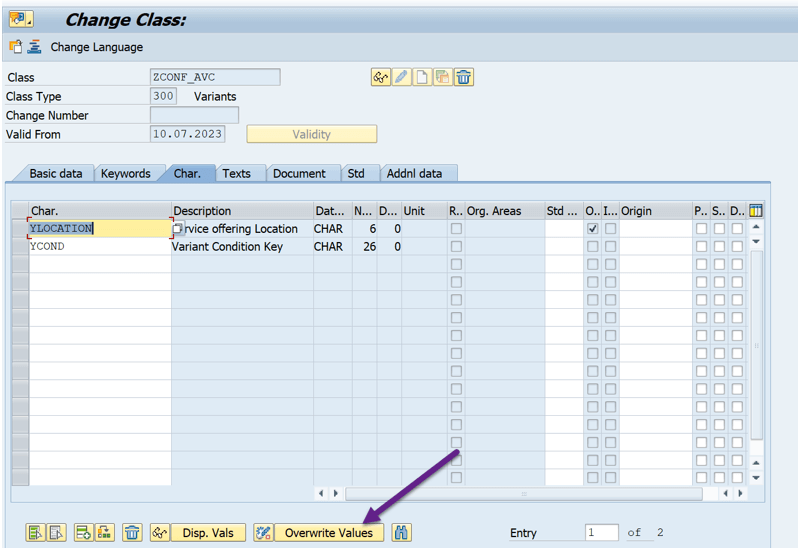Click the clipboard icon on the application toolbar
This screenshot has height=548, width=801.
16,47
